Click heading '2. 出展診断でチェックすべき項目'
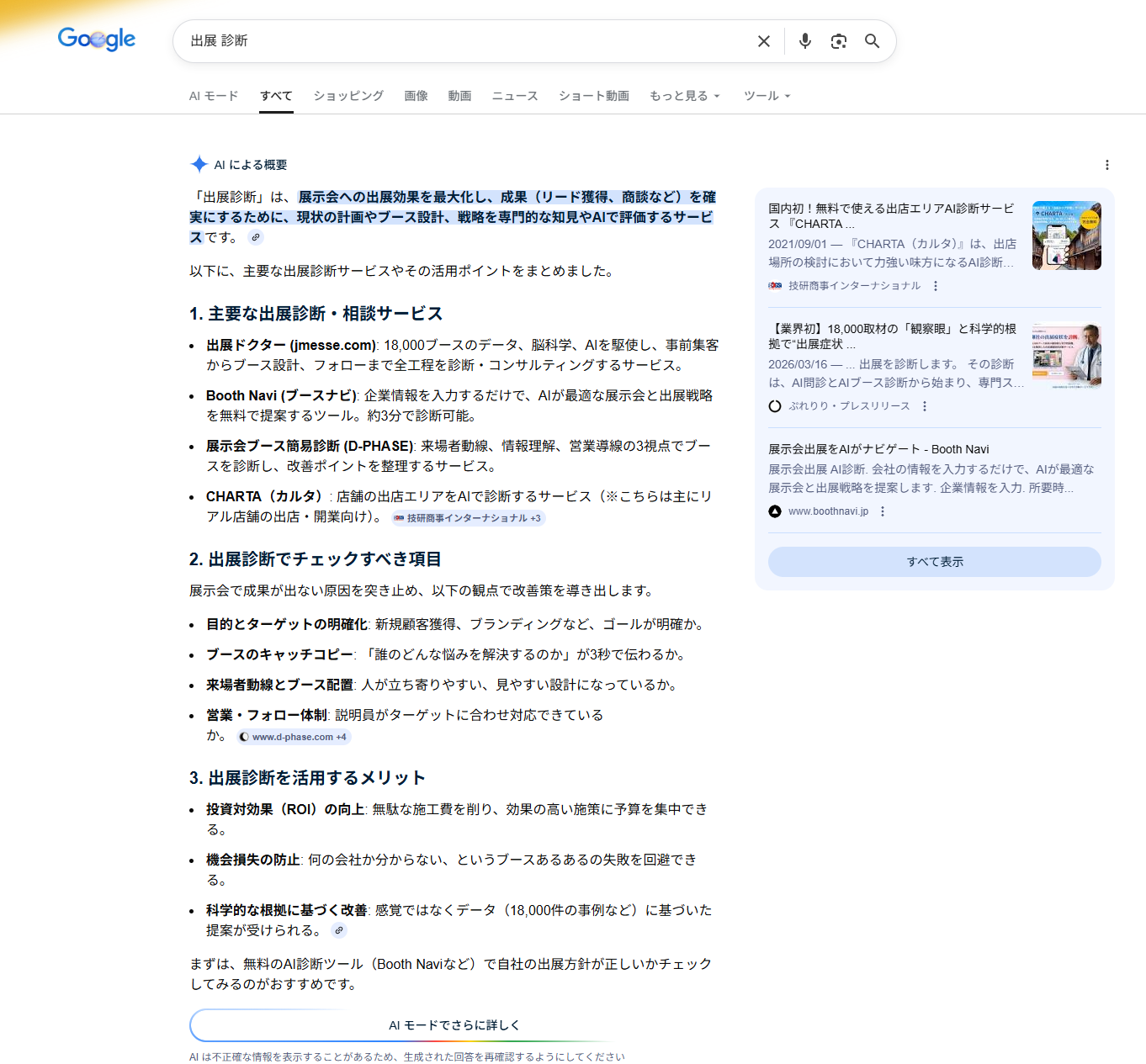Image resolution: width=1146 pixels, height=1064 pixels. [315, 559]
